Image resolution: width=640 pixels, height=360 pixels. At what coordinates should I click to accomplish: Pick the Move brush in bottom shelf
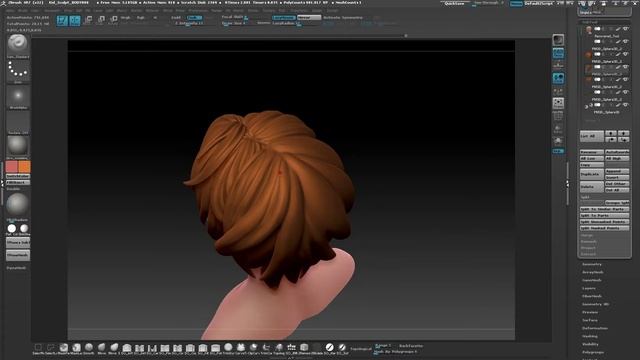(101, 348)
